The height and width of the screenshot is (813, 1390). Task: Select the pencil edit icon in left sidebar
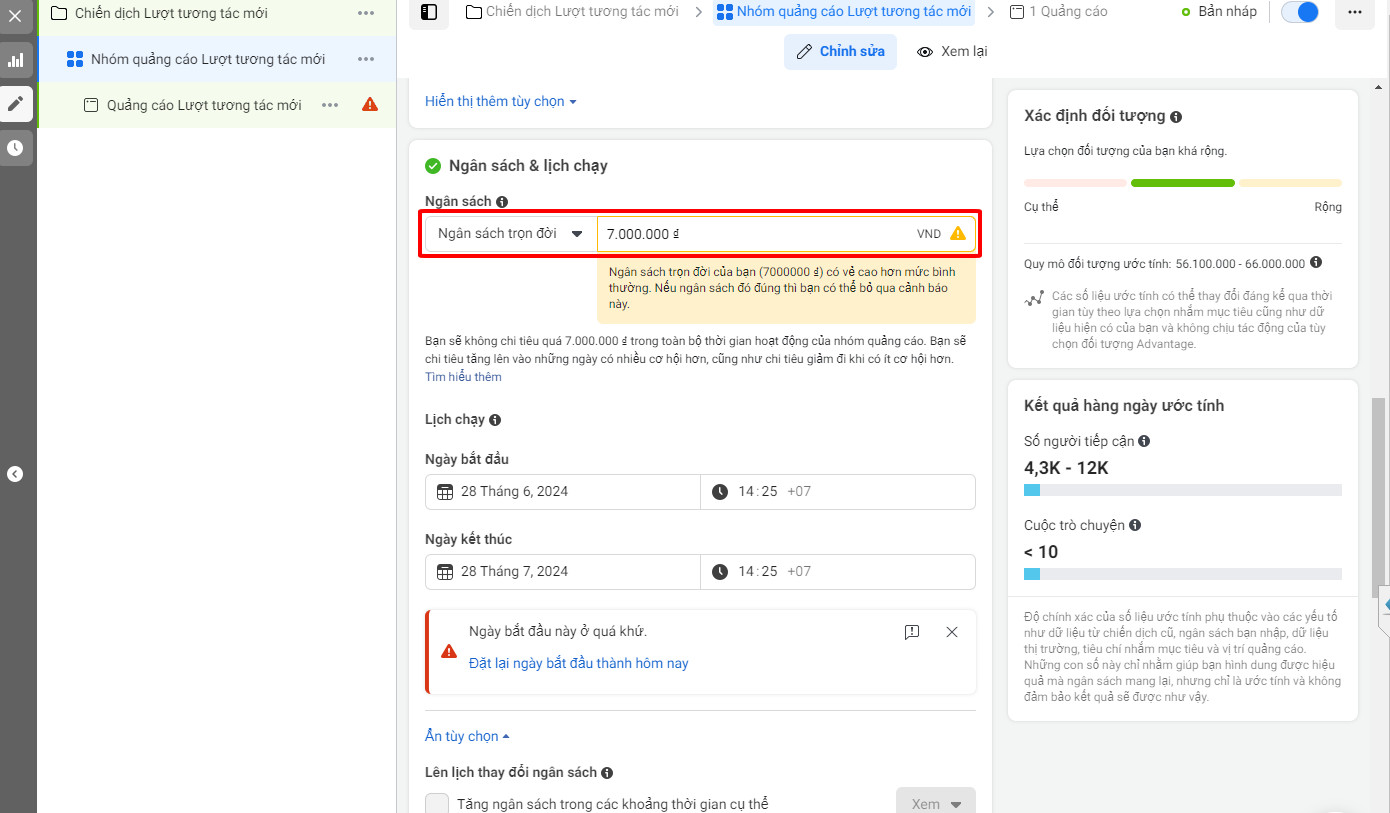click(15, 104)
